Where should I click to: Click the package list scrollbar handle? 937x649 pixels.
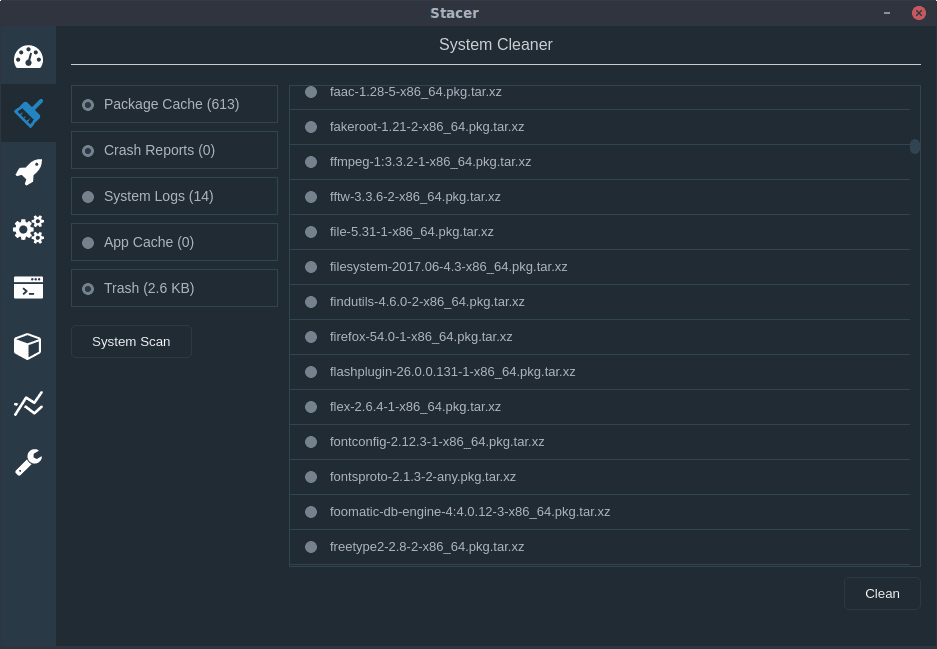914,146
